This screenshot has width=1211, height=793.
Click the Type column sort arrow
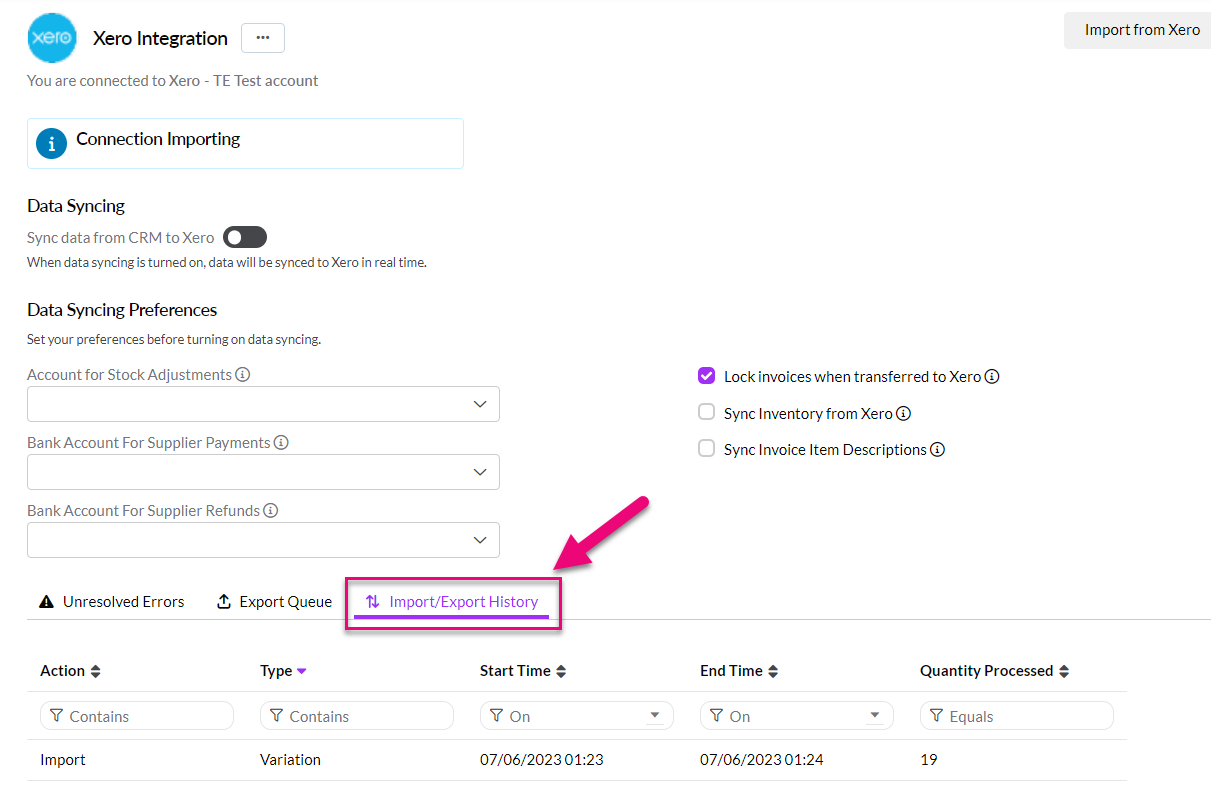(302, 672)
